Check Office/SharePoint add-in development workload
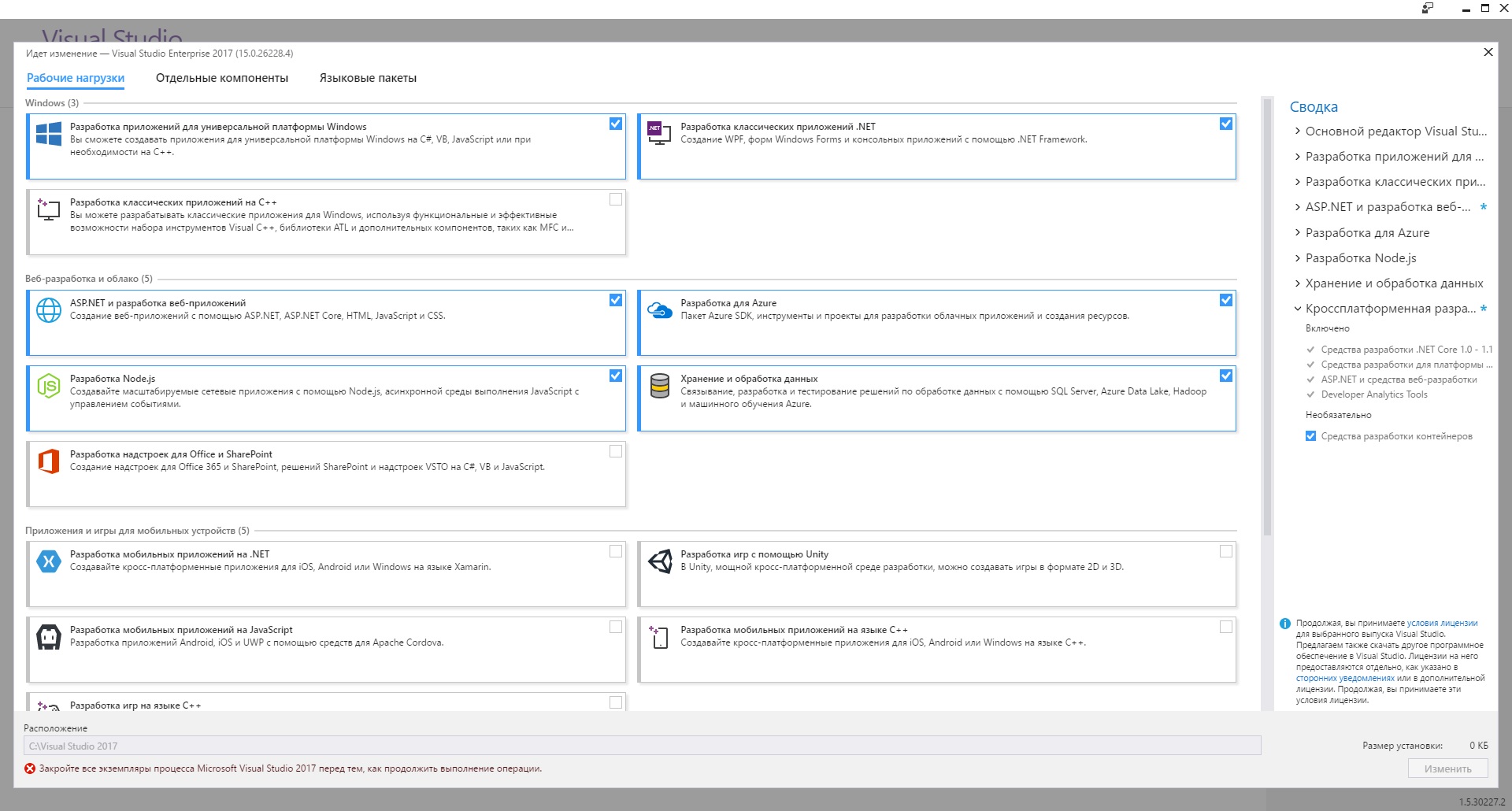Screen dimensions: 1512x811 (616, 451)
